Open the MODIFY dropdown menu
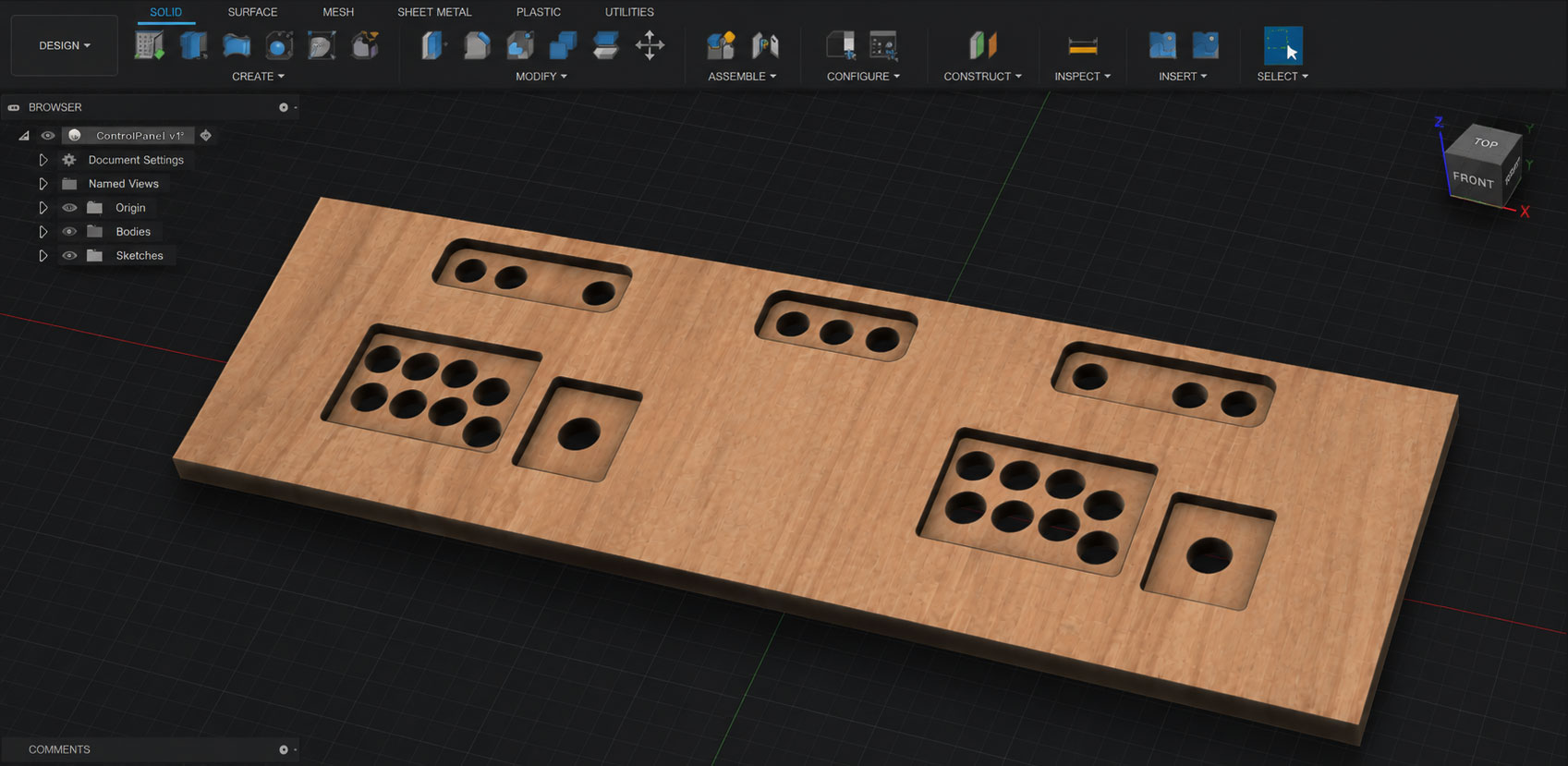The width and height of the screenshot is (1568, 766). [x=541, y=77]
